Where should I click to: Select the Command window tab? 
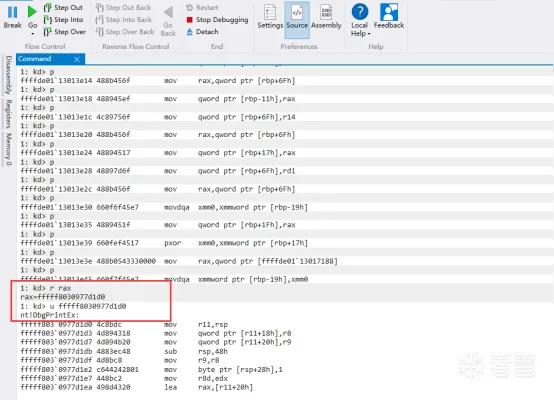pos(35,59)
